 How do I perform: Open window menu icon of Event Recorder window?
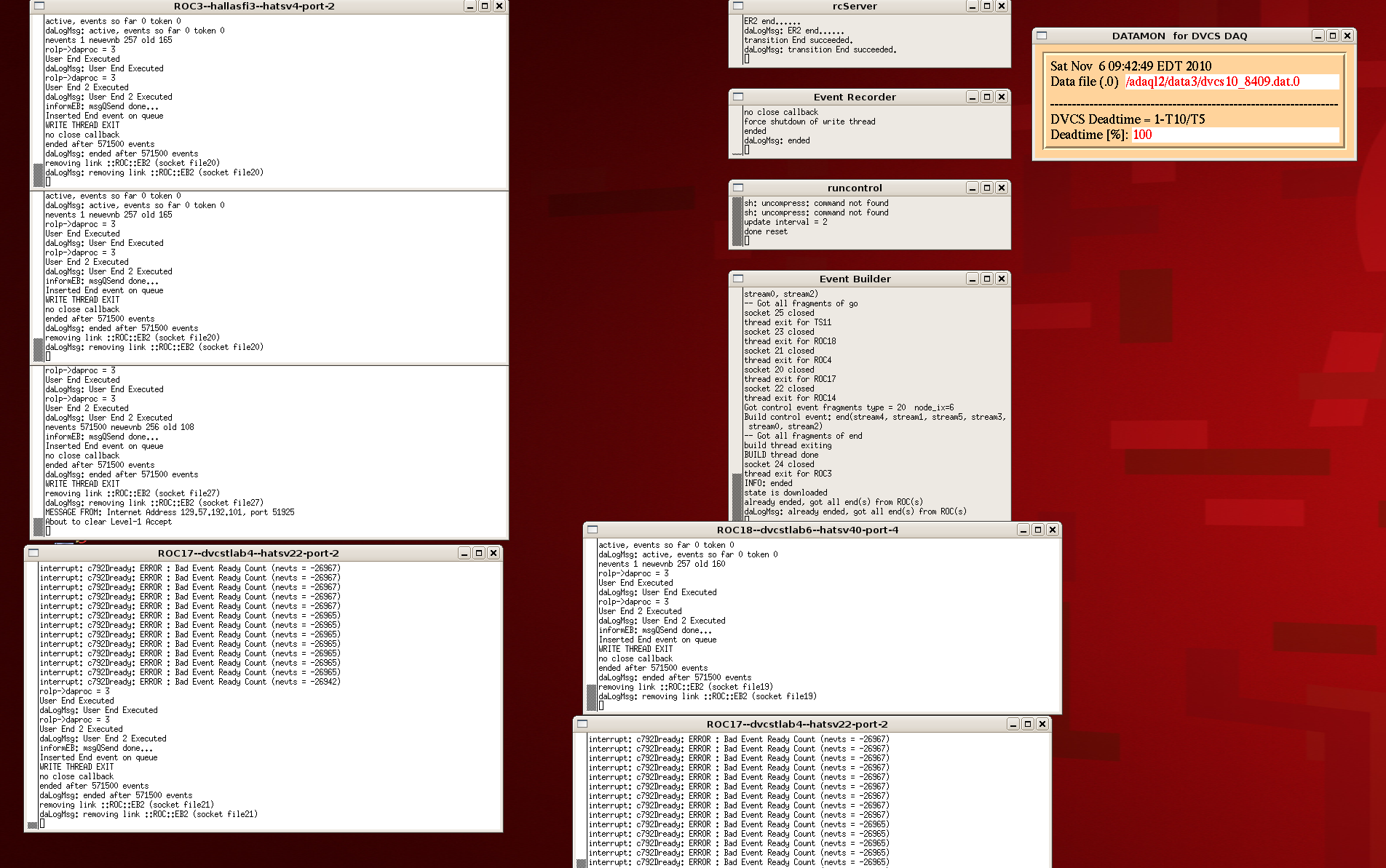pyautogui.click(x=738, y=97)
